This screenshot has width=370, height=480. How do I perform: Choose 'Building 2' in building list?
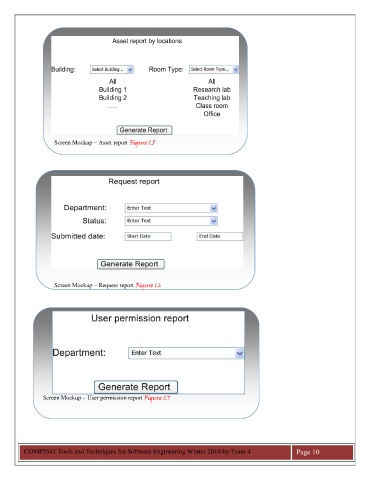(113, 98)
